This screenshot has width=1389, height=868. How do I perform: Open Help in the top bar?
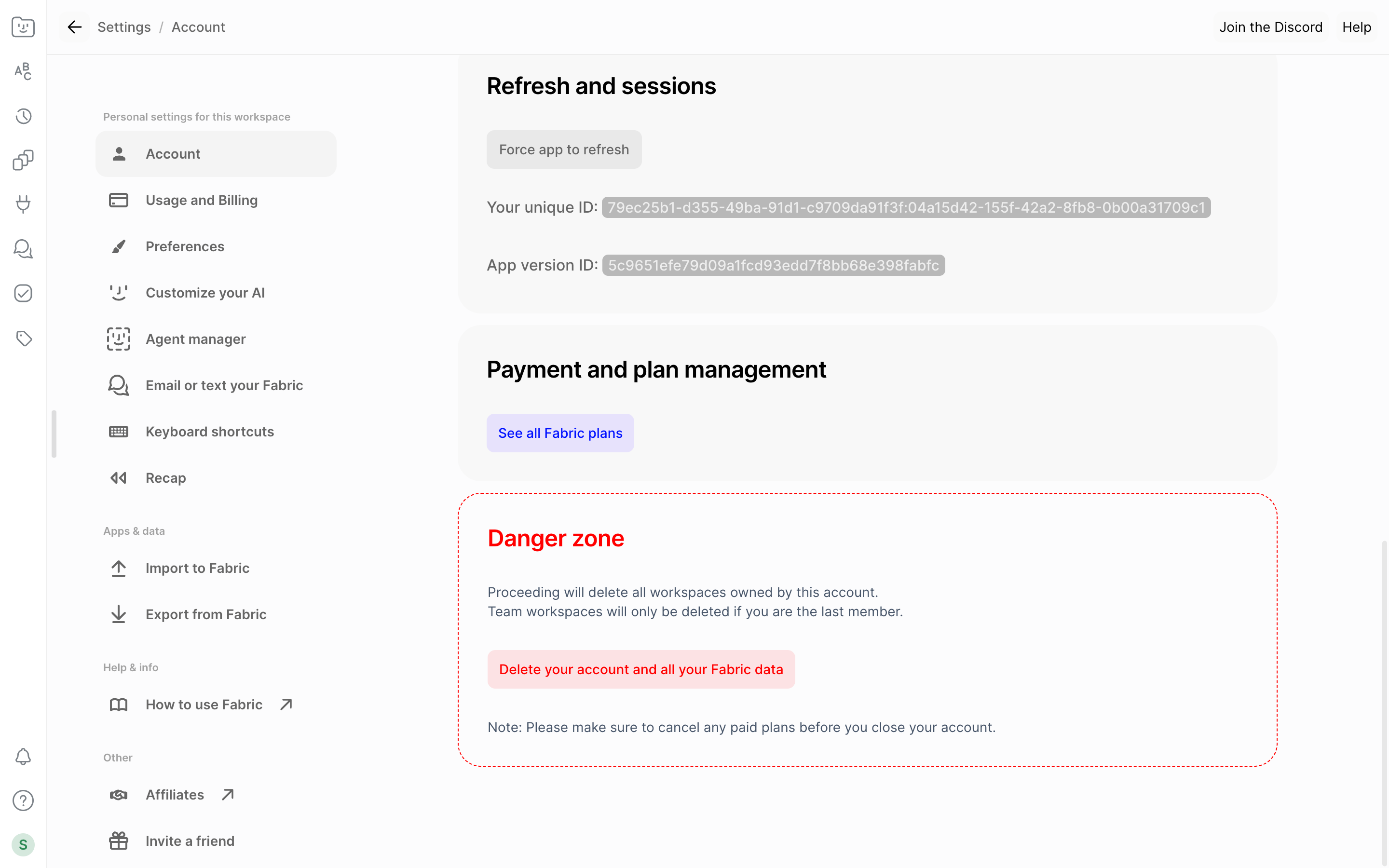1356,27
